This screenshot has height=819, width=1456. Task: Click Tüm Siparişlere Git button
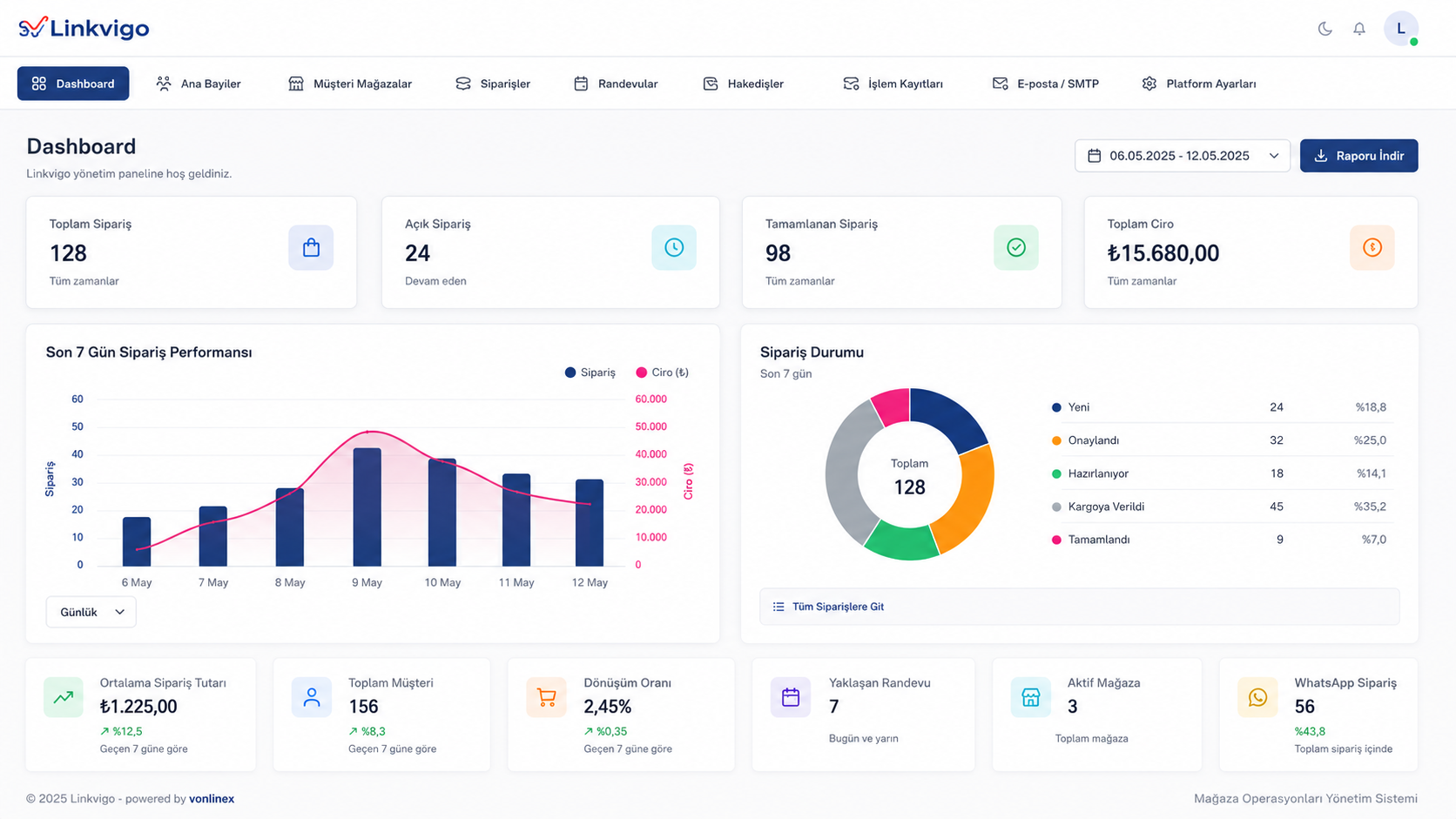[x=1079, y=607]
